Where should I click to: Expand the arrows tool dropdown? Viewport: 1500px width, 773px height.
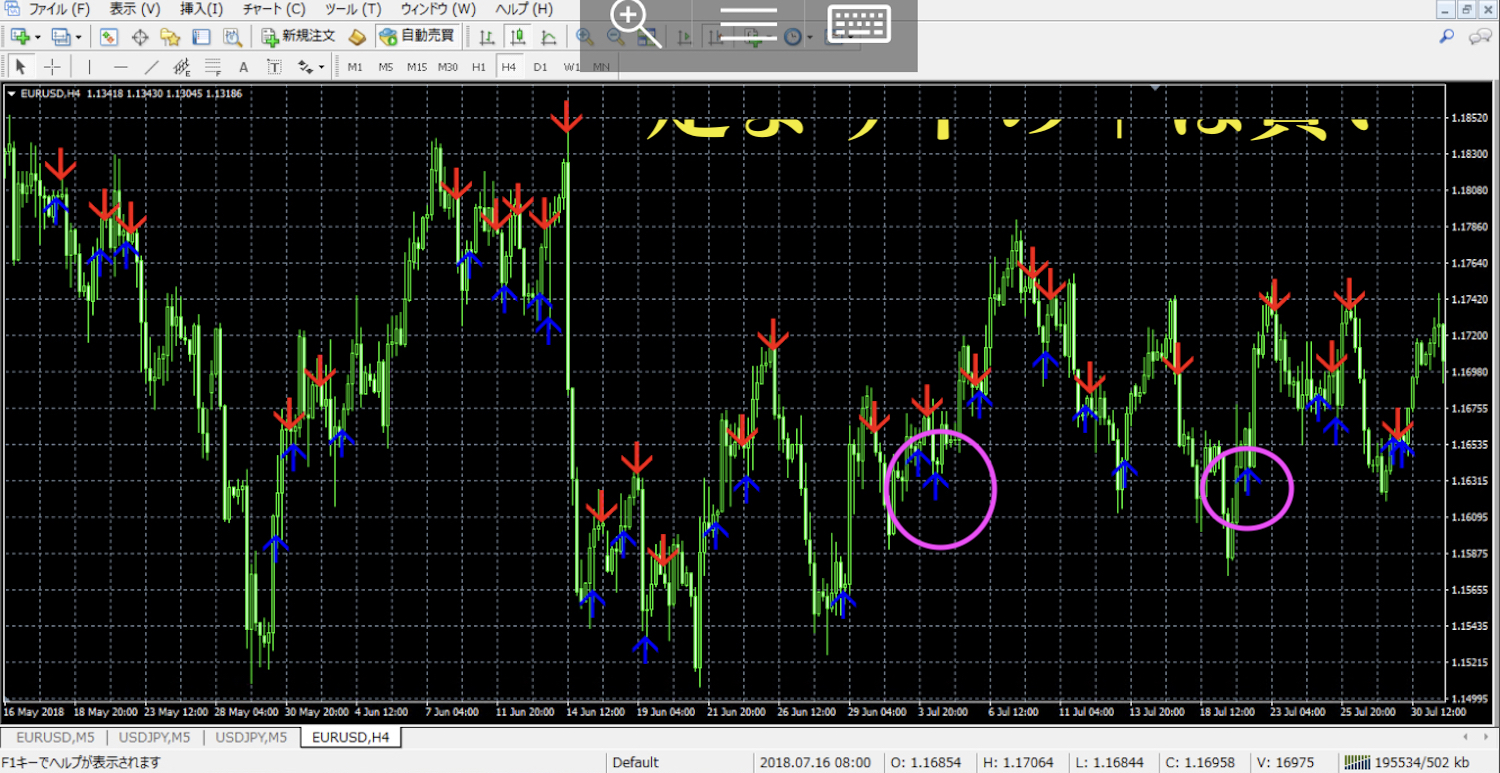[322, 68]
